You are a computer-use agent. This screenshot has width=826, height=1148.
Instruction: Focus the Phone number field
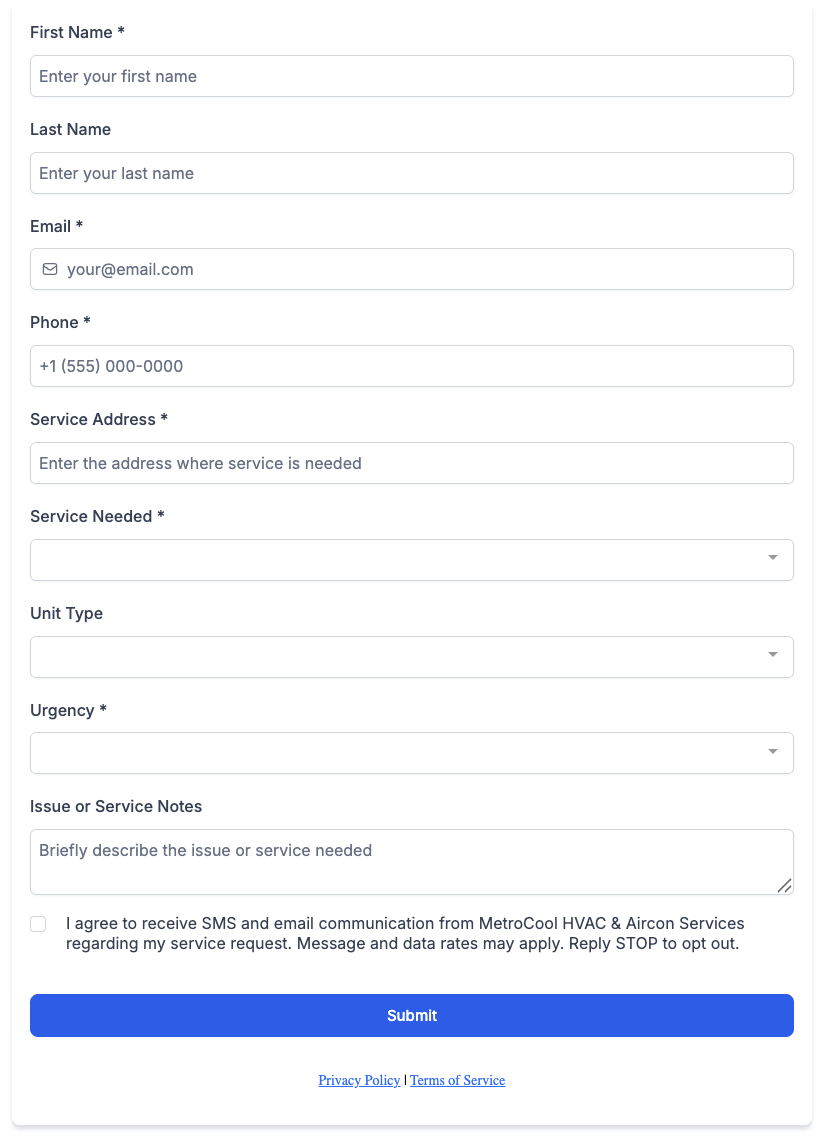412,366
